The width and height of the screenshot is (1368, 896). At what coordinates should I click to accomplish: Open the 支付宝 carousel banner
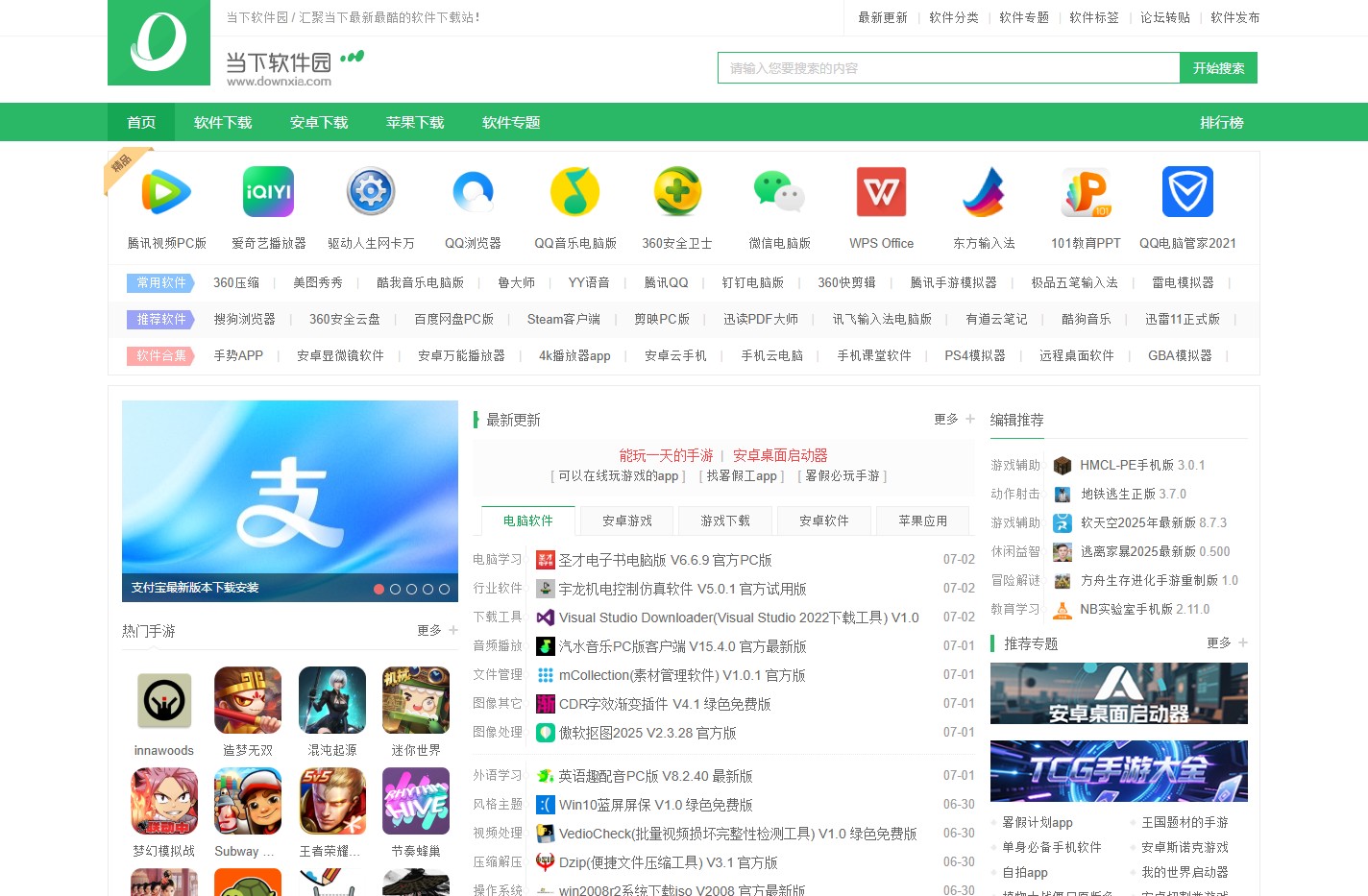[x=290, y=501]
